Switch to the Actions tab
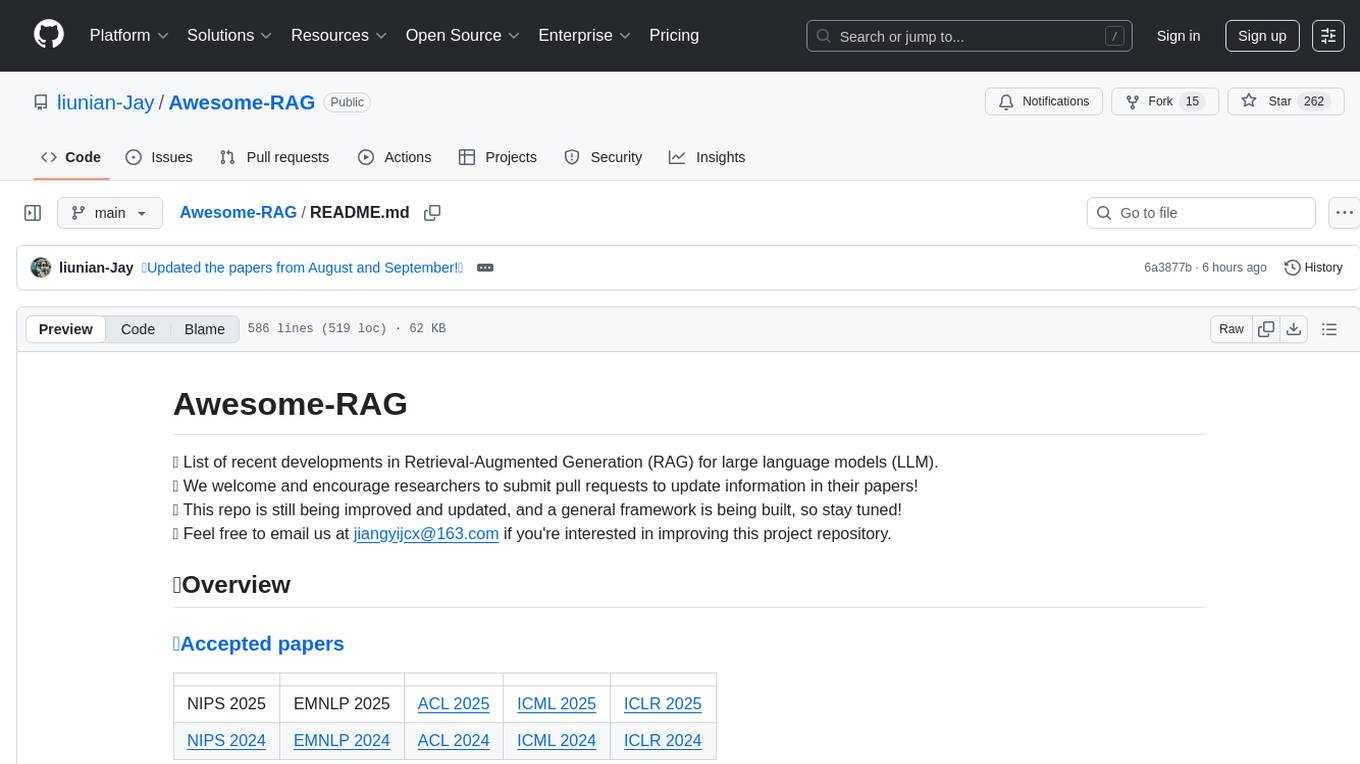 click(394, 157)
